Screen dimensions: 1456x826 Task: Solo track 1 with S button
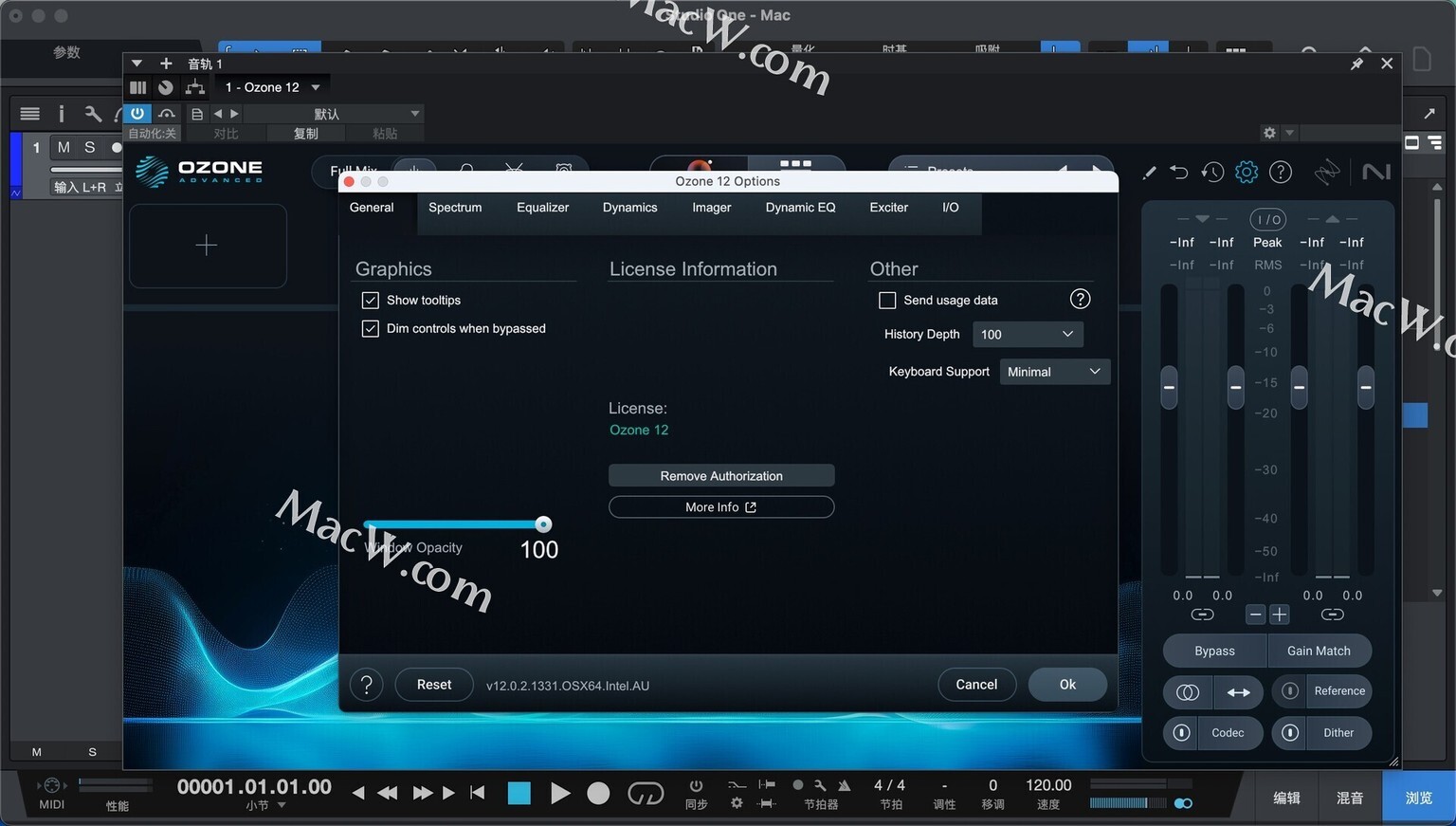point(90,147)
